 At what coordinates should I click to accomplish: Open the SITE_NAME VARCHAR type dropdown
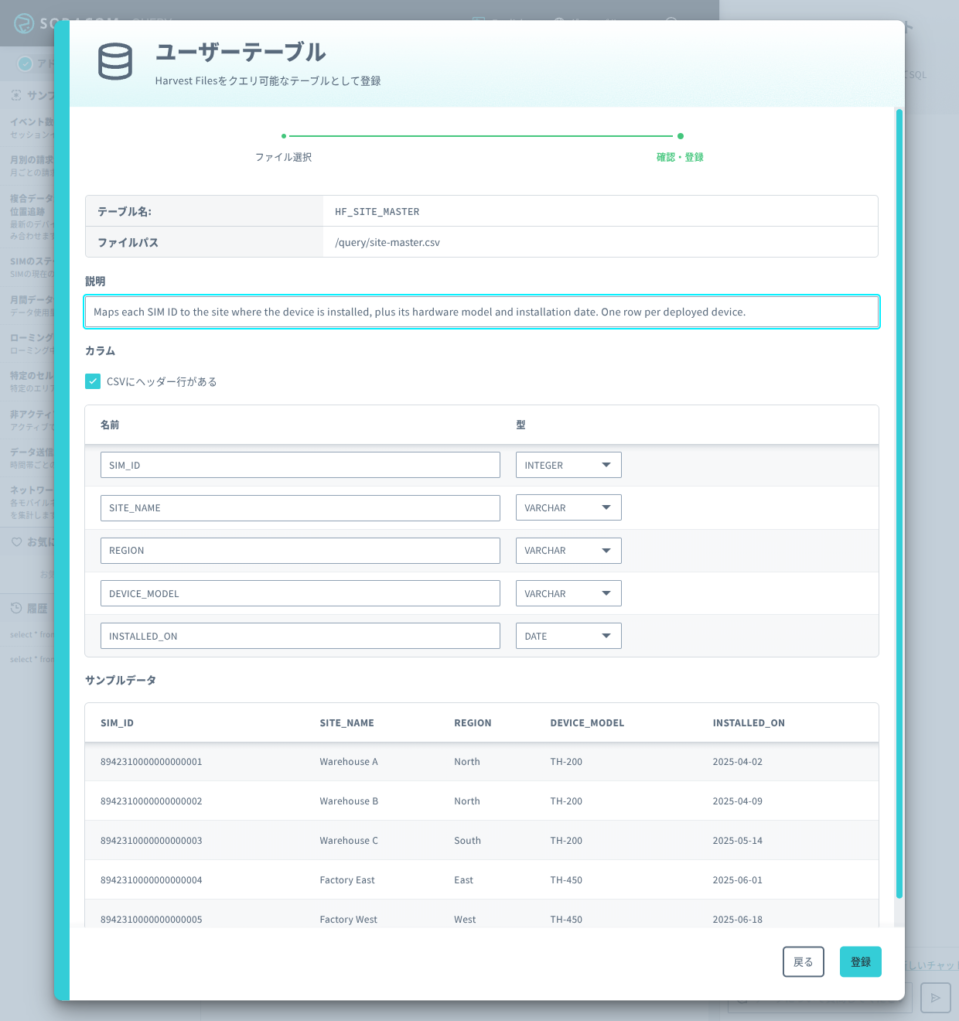(568, 508)
